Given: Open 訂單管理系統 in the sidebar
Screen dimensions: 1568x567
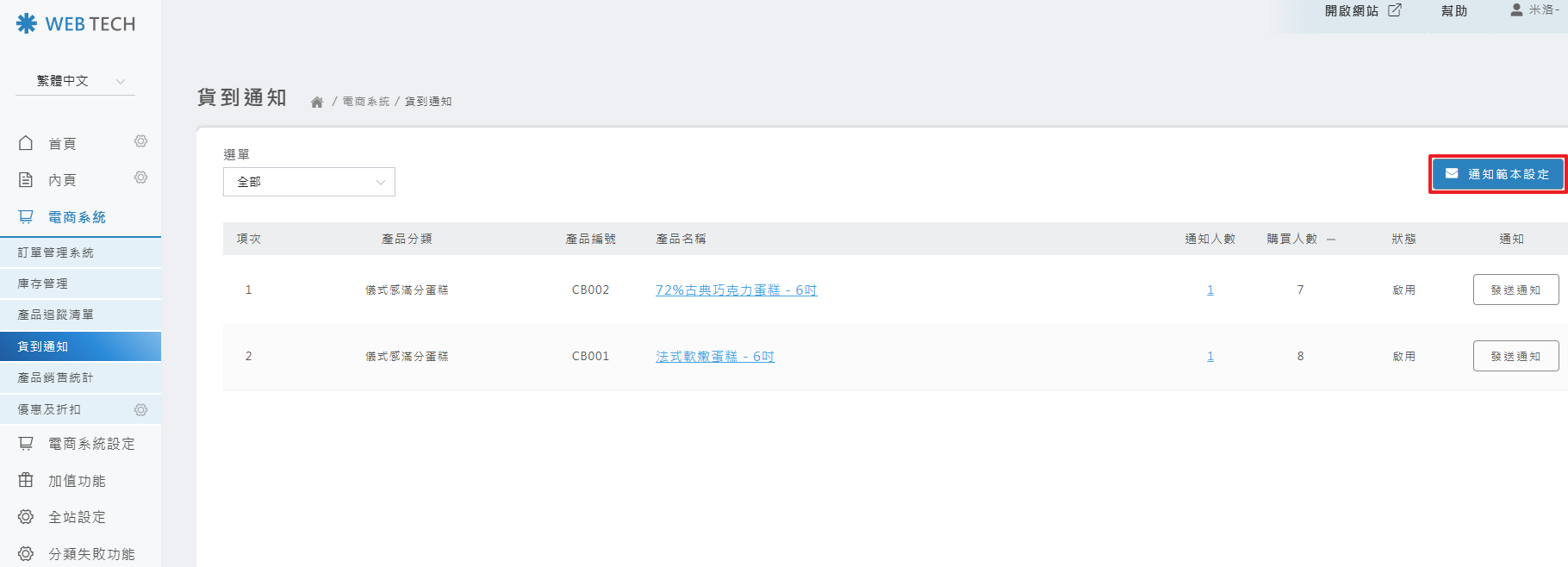Looking at the screenshot, I should click(56, 252).
